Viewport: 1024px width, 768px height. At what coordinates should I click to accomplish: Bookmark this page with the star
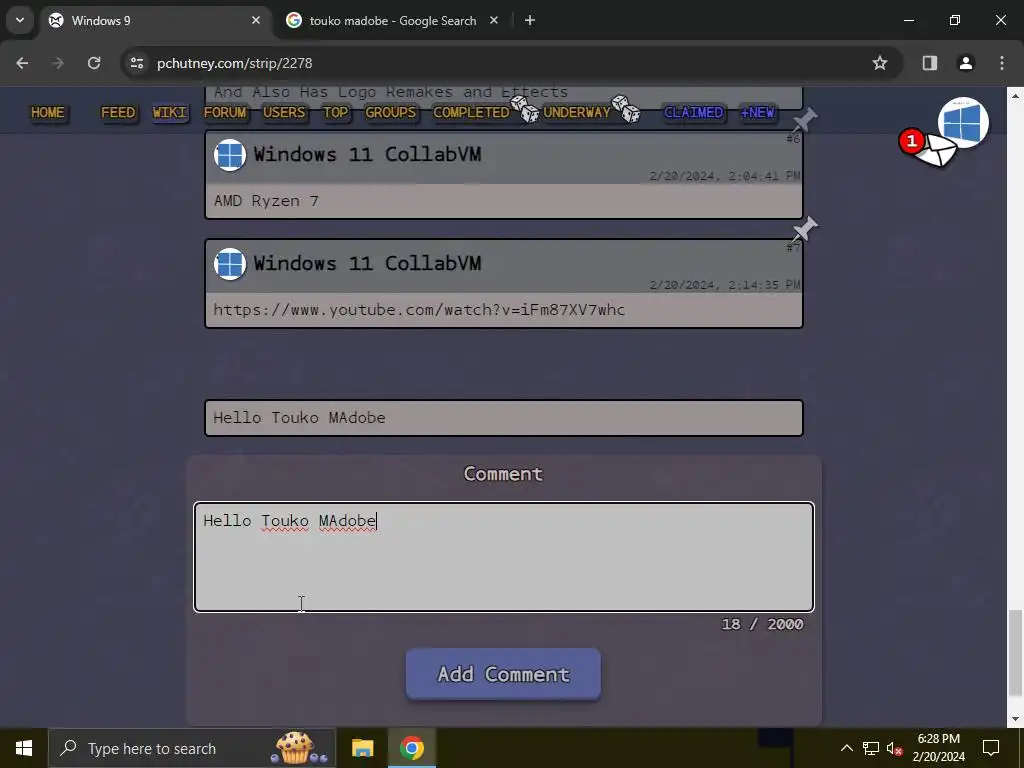tap(880, 63)
